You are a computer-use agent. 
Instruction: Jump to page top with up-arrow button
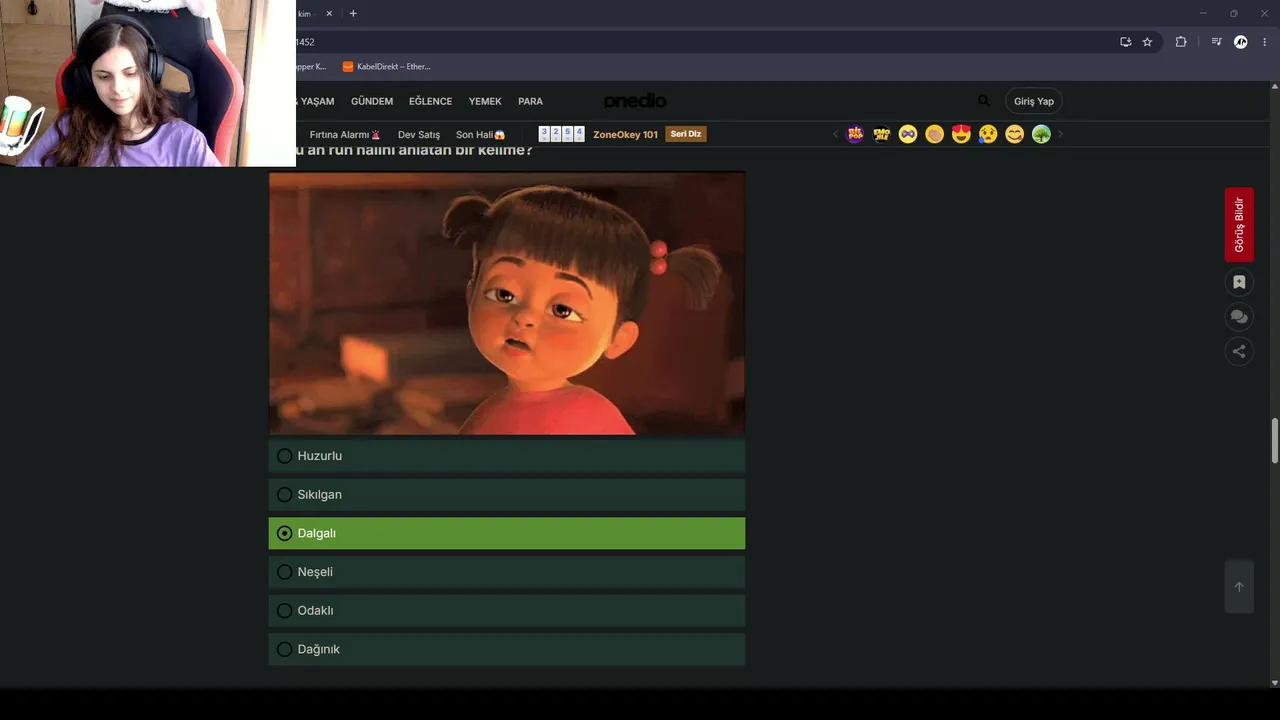1239,587
